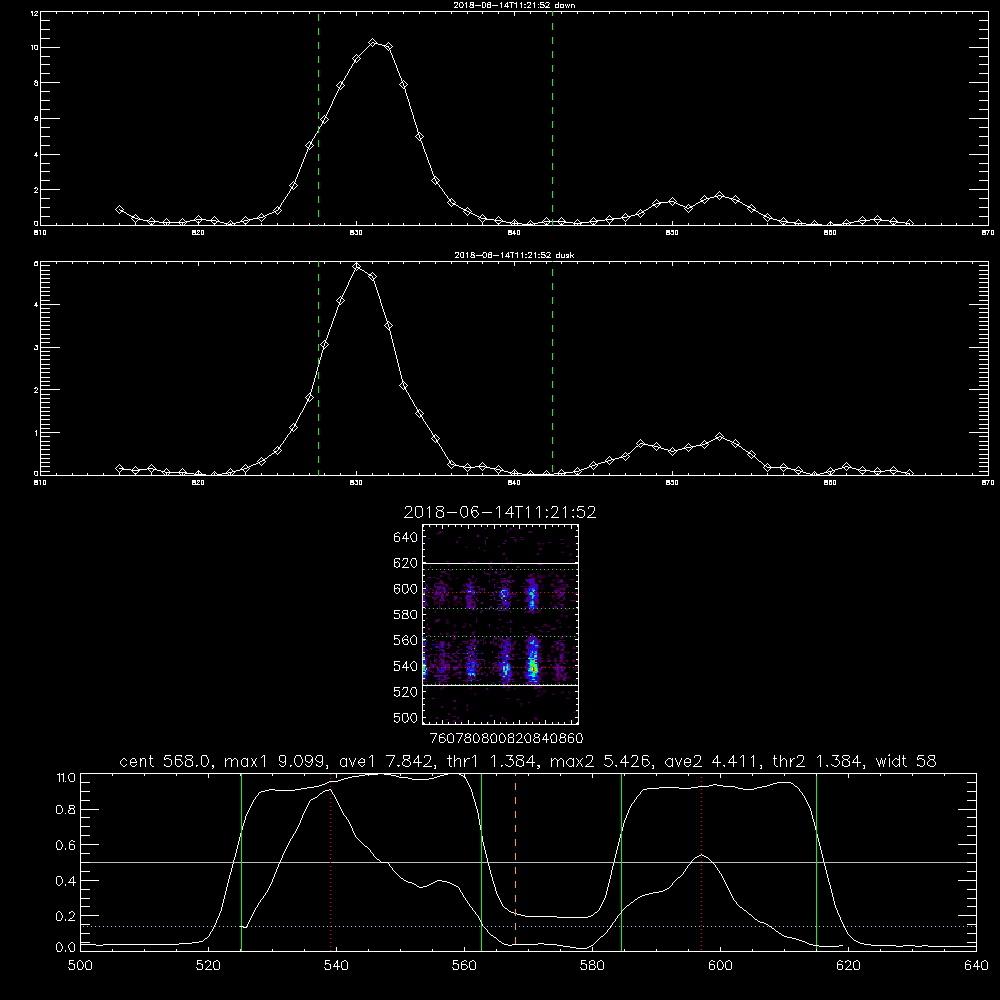
Task: Click x-axis label 580 of the bottom plot
Action: pos(592,966)
